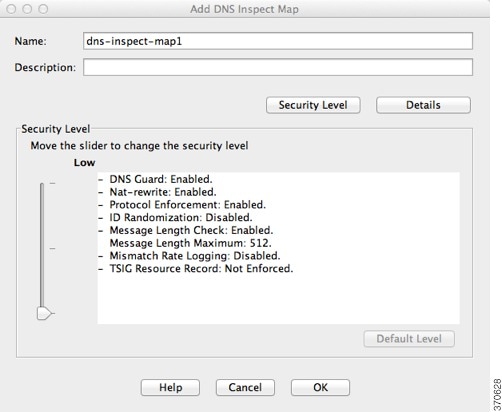Click the TSIG Resource Record line
This screenshot has height=412, width=502.
point(201,268)
